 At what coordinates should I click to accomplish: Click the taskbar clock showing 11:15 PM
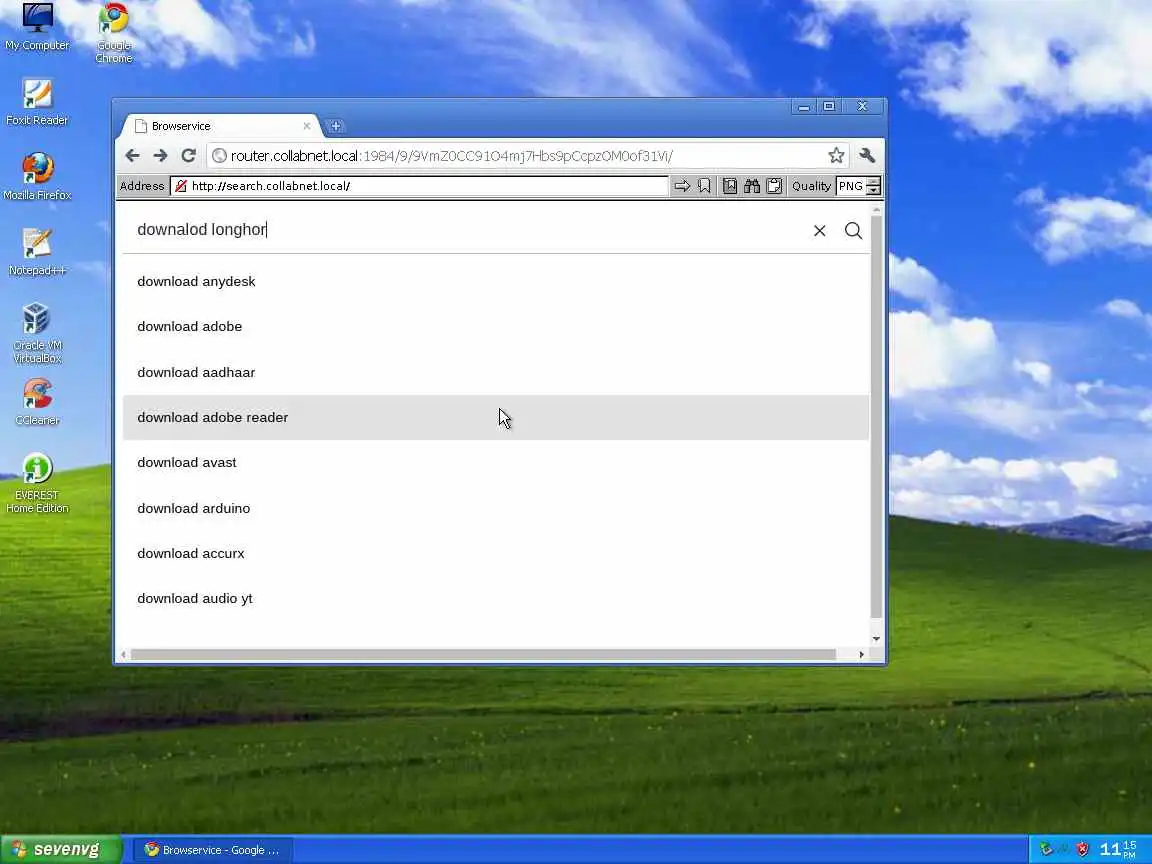point(1118,849)
